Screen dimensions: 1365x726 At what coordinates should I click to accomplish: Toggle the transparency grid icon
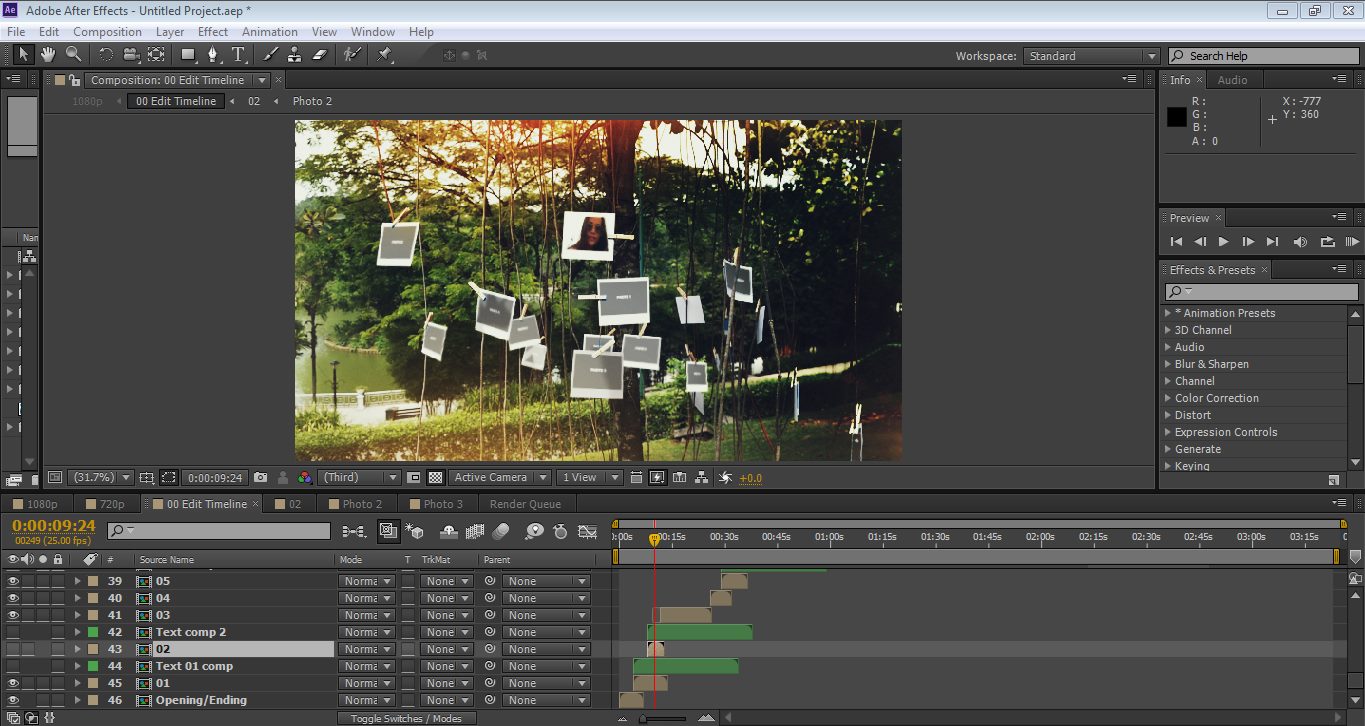(435, 478)
